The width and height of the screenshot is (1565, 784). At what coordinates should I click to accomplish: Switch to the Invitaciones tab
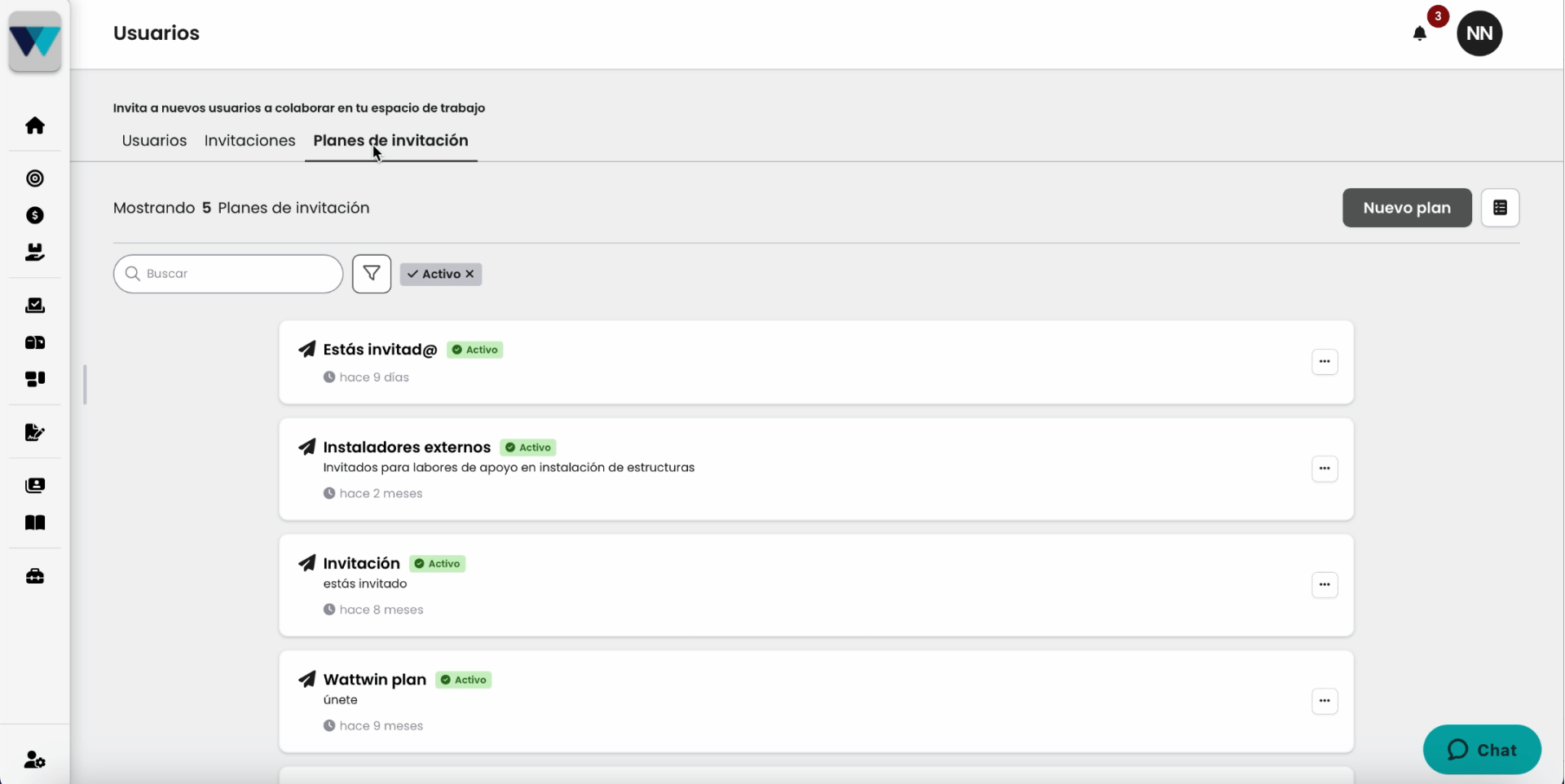point(249,140)
